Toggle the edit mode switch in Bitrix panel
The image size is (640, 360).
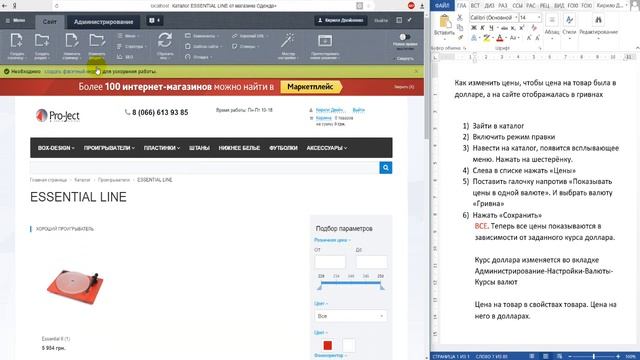click(x=404, y=37)
